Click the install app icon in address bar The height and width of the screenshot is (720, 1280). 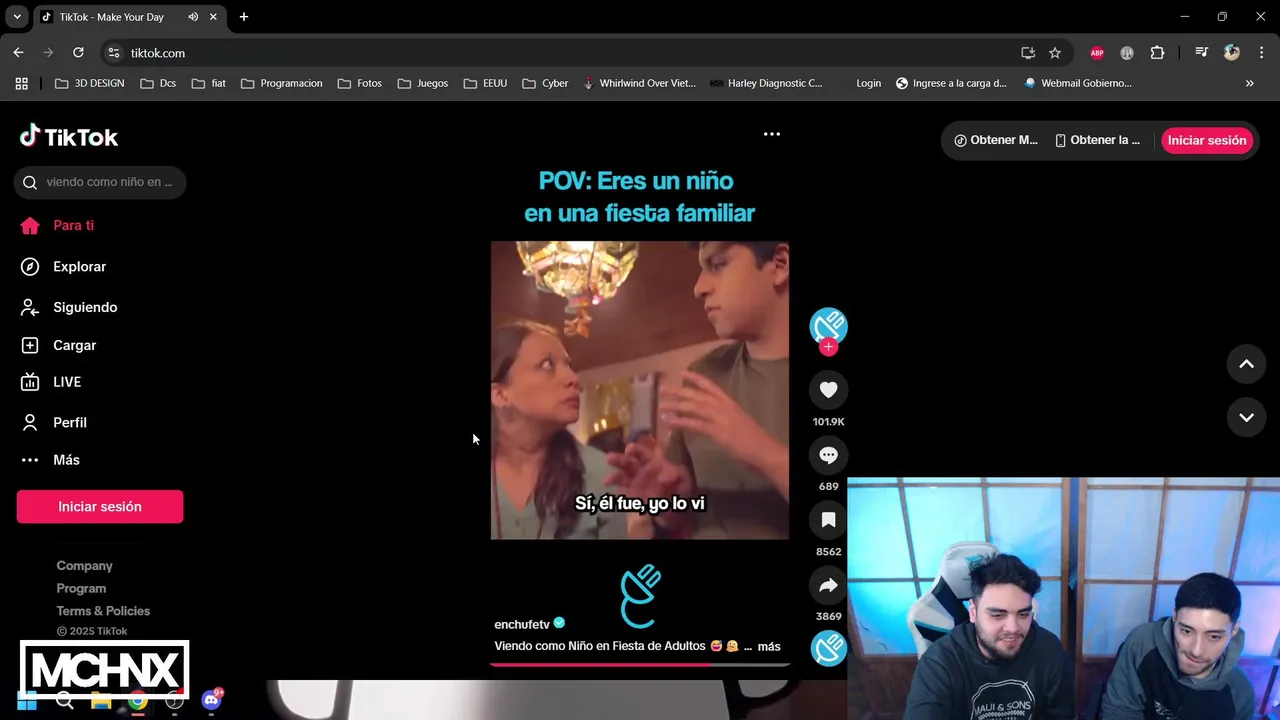pos(1027,53)
